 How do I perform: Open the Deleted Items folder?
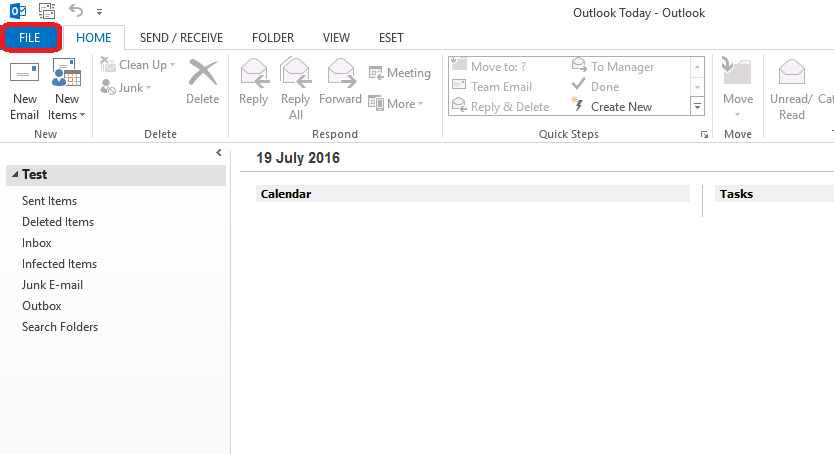[x=58, y=222]
